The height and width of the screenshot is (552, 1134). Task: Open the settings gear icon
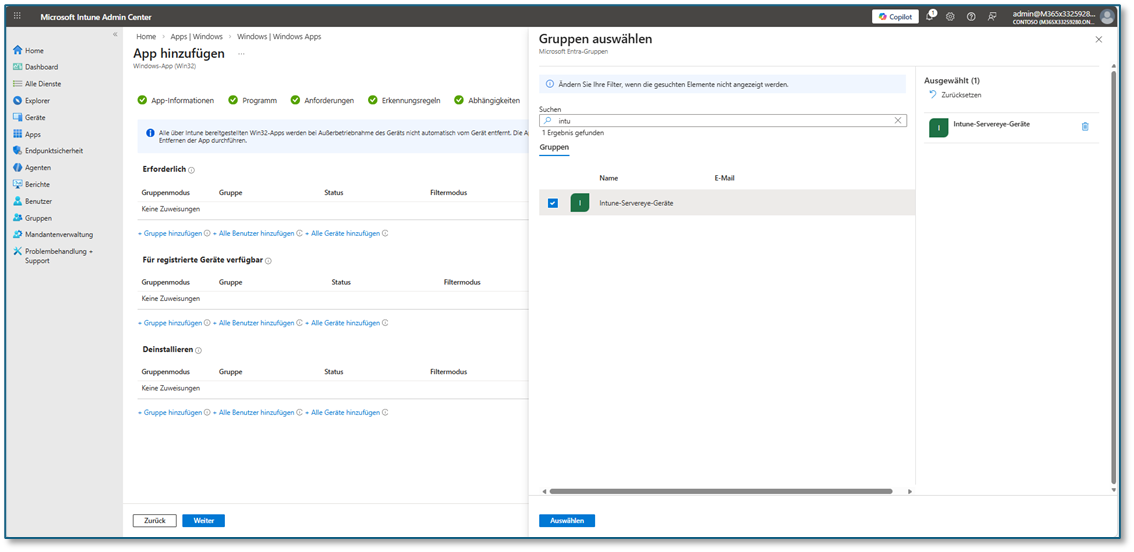point(950,17)
